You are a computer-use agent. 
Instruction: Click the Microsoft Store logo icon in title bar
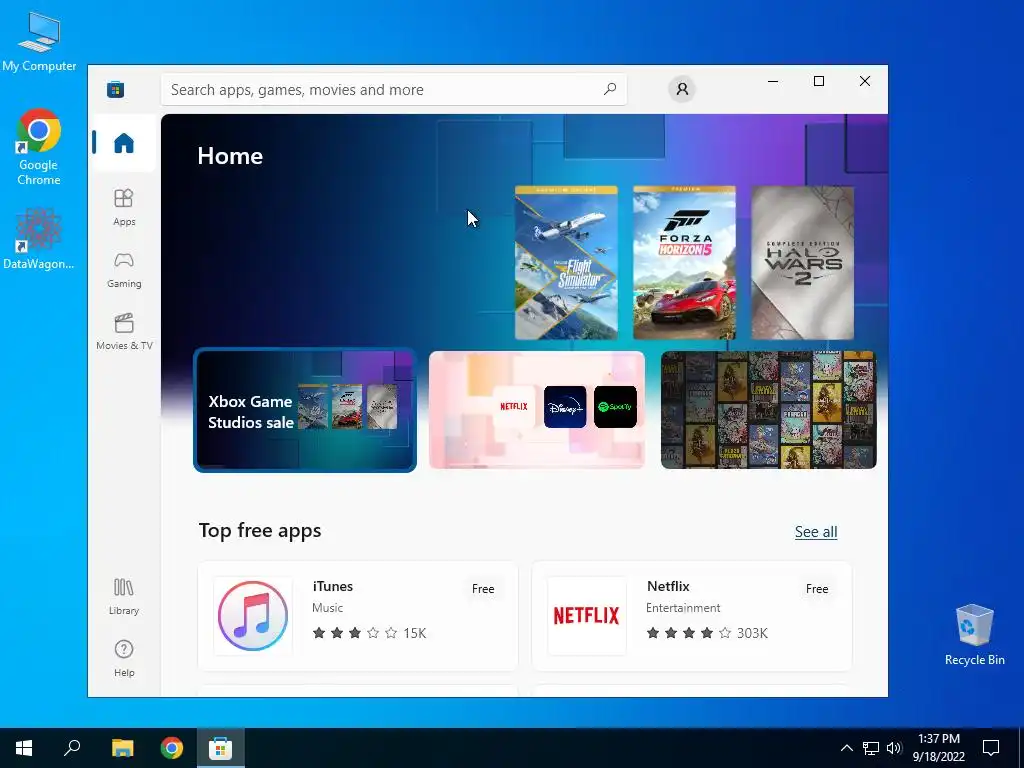pyautogui.click(x=116, y=89)
